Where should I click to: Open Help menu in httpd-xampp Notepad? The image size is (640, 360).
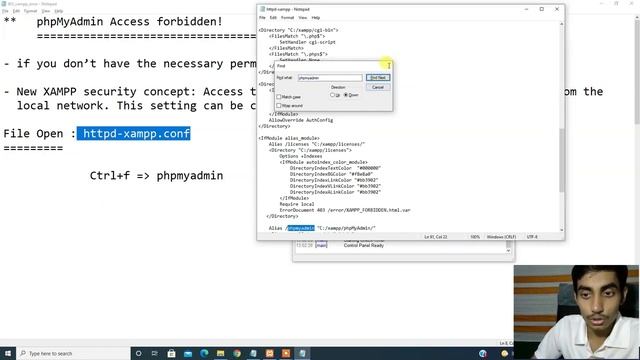pyautogui.click(x=316, y=18)
